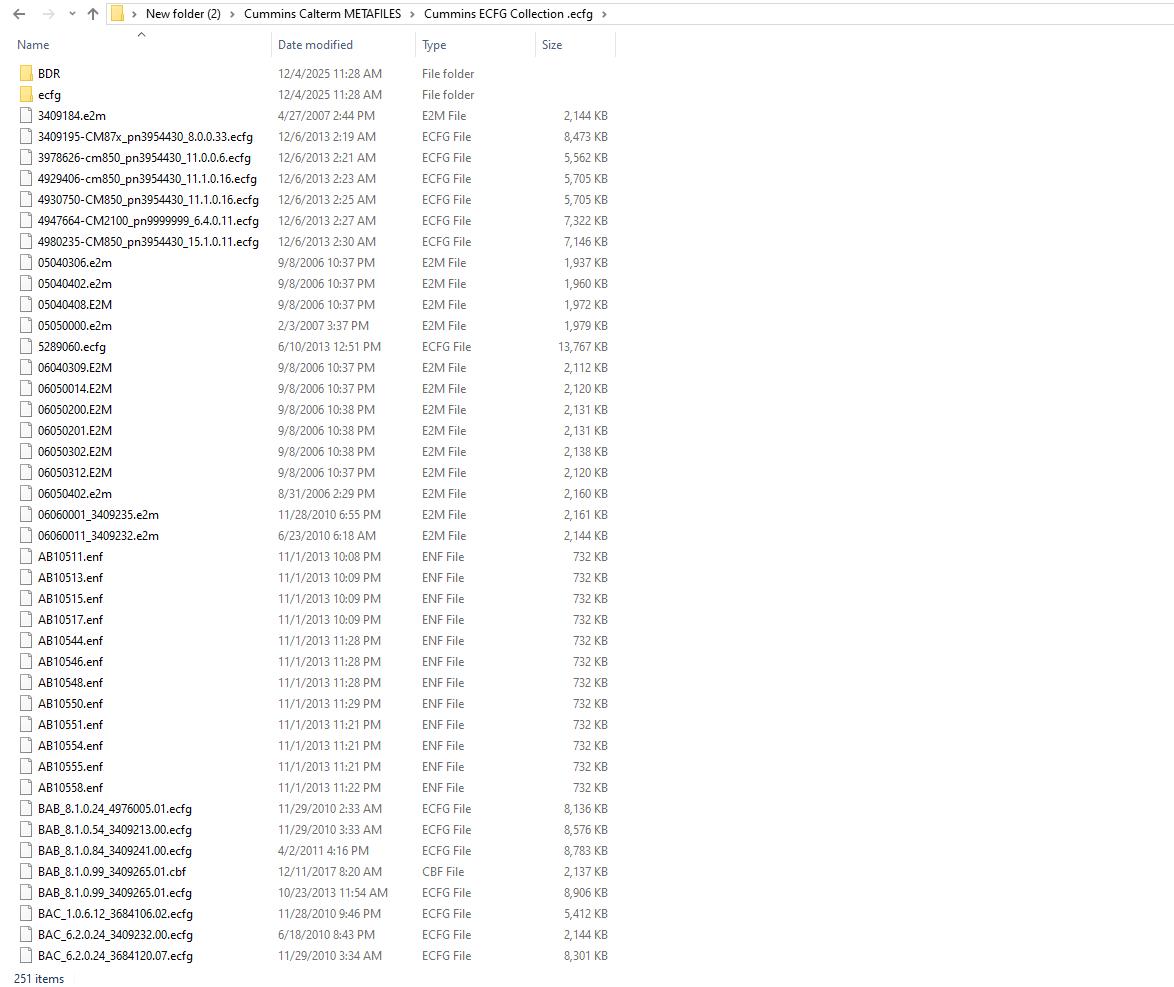Select 05040402.e2m file icon
Image resolution: width=1174 pixels, height=987 pixels.
pos(26,283)
